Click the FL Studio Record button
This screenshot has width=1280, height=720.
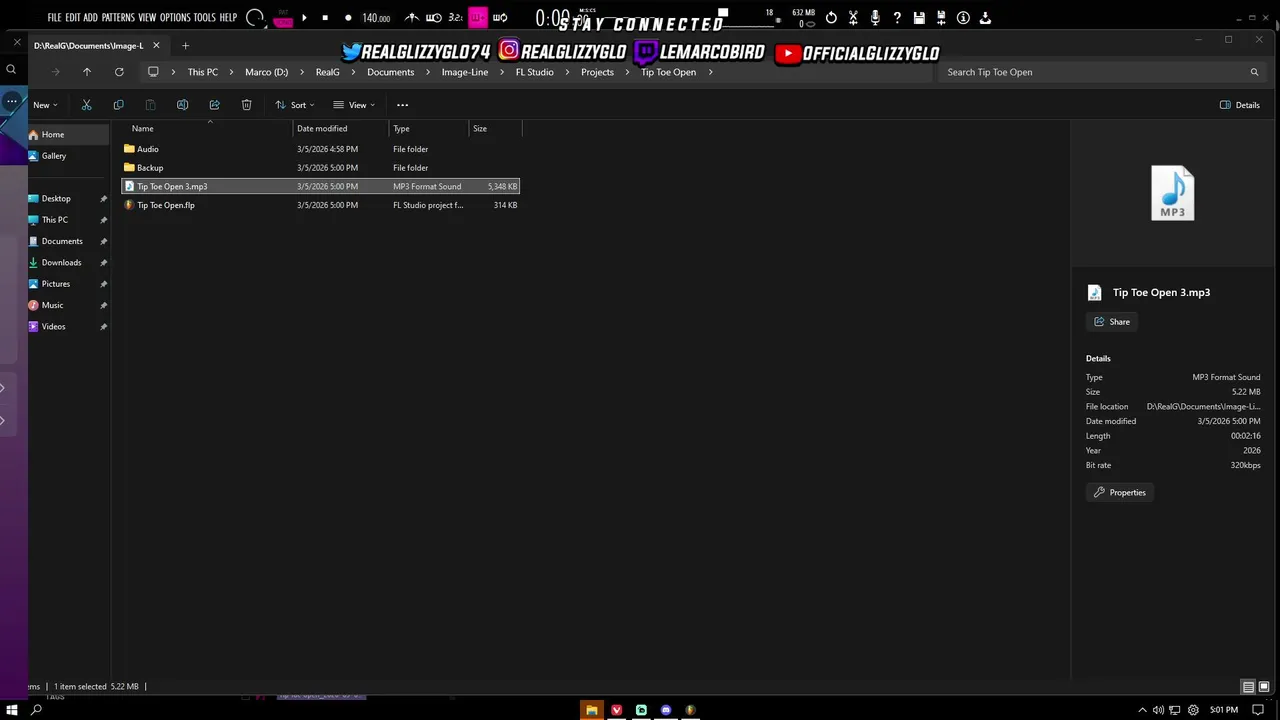pos(348,18)
